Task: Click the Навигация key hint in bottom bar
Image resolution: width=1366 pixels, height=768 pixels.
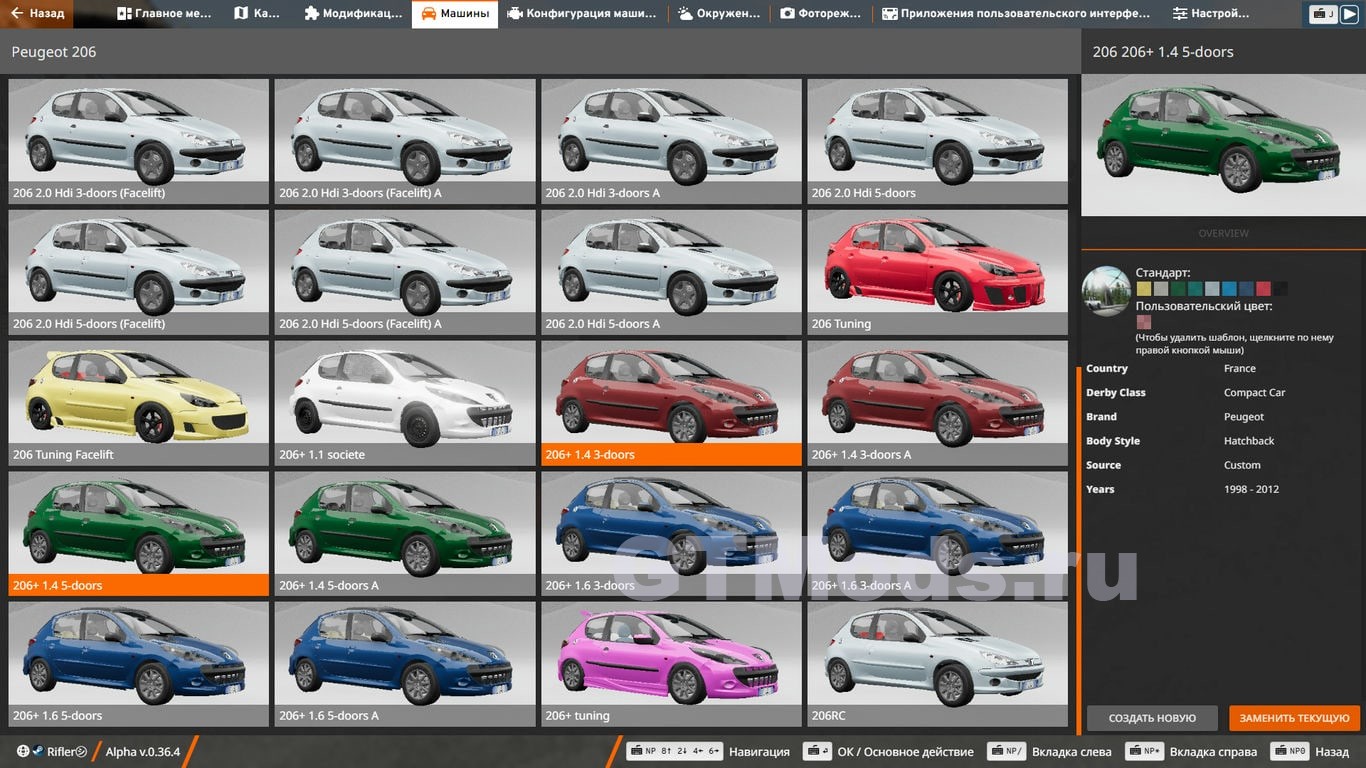Action: pyautogui.click(x=708, y=752)
